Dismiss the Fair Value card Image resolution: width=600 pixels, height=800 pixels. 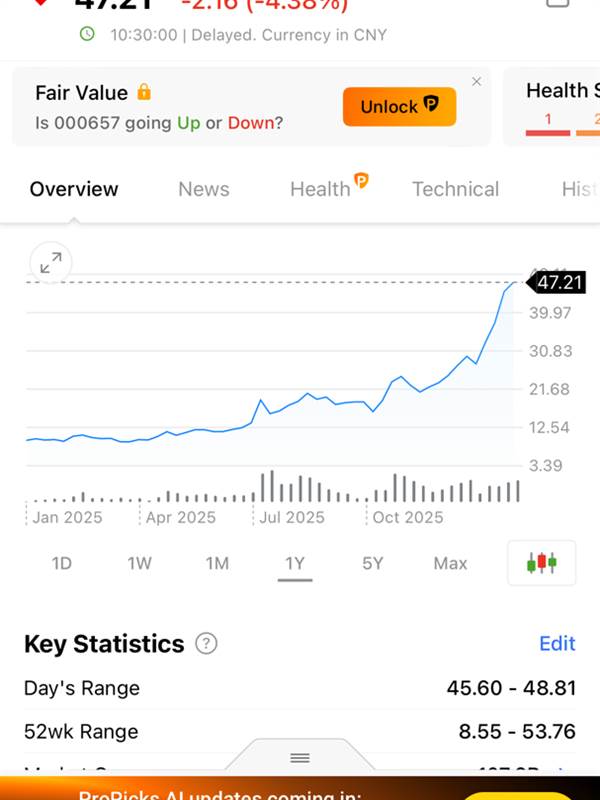pos(476,82)
